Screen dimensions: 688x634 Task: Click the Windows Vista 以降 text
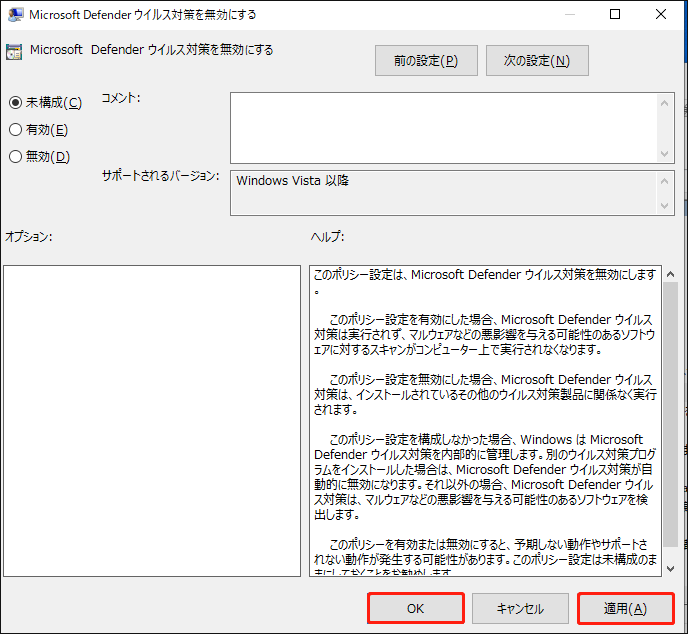[292, 181]
